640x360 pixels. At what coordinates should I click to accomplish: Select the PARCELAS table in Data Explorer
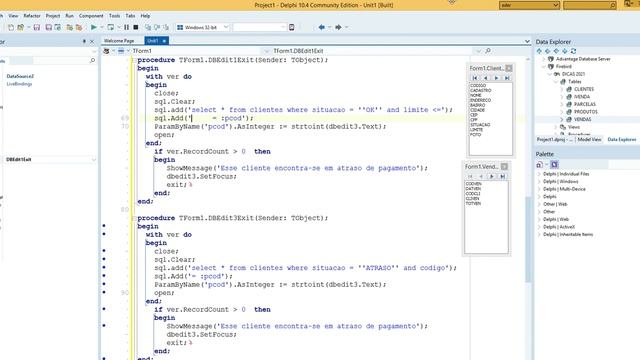click(x=584, y=104)
